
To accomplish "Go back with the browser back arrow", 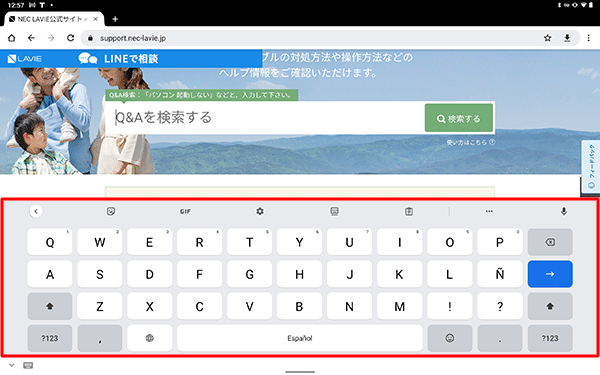I will pyautogui.click(x=31, y=38).
